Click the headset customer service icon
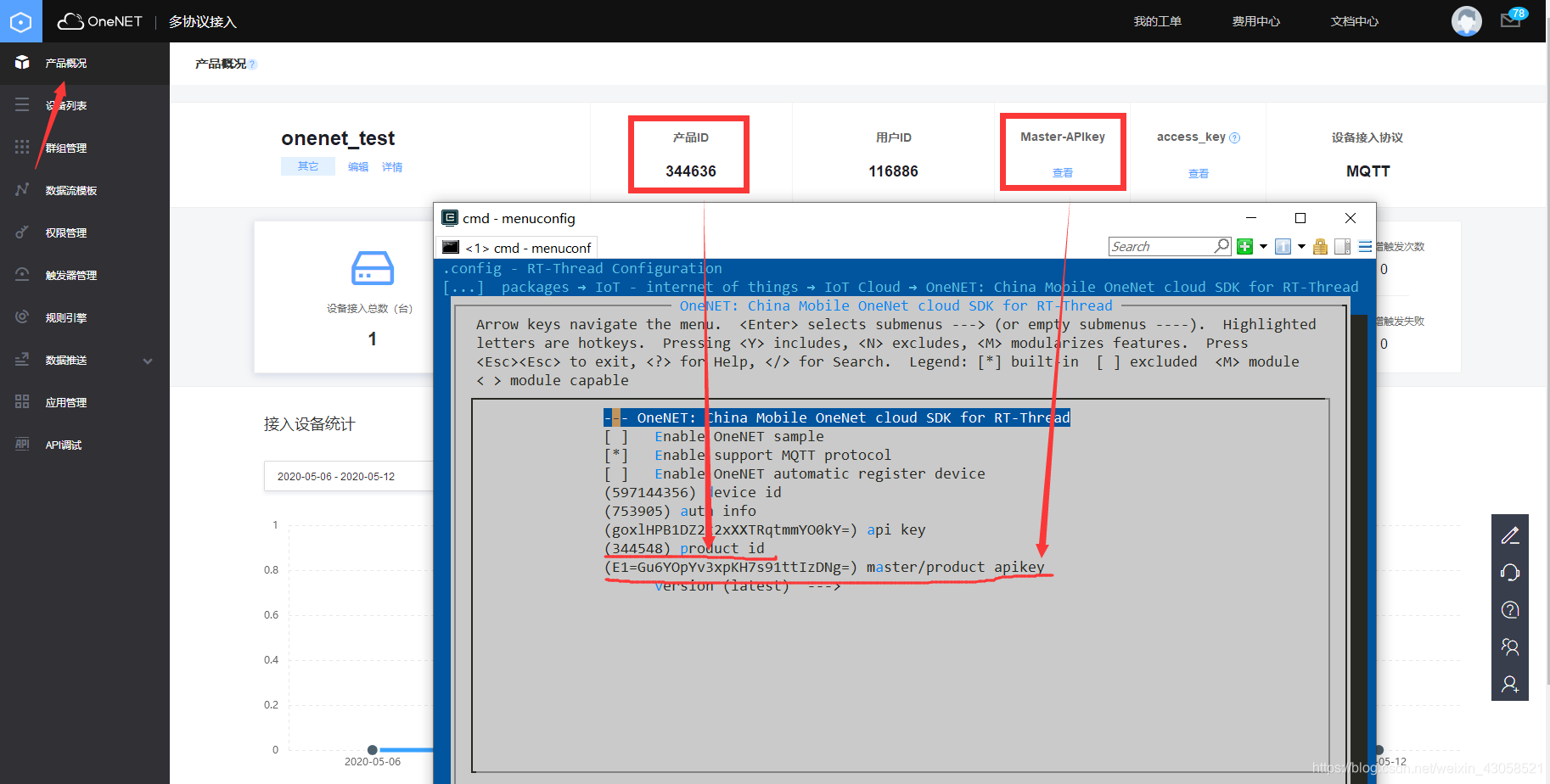 pos(1510,573)
